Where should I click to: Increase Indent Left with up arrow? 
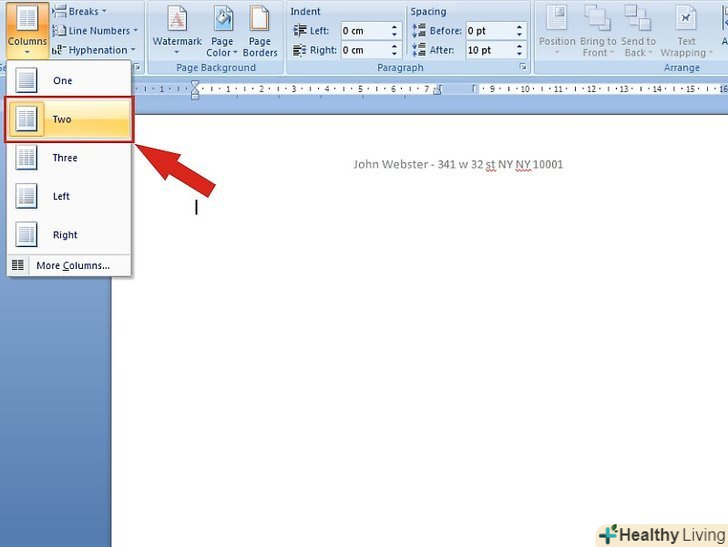[x=394, y=27]
